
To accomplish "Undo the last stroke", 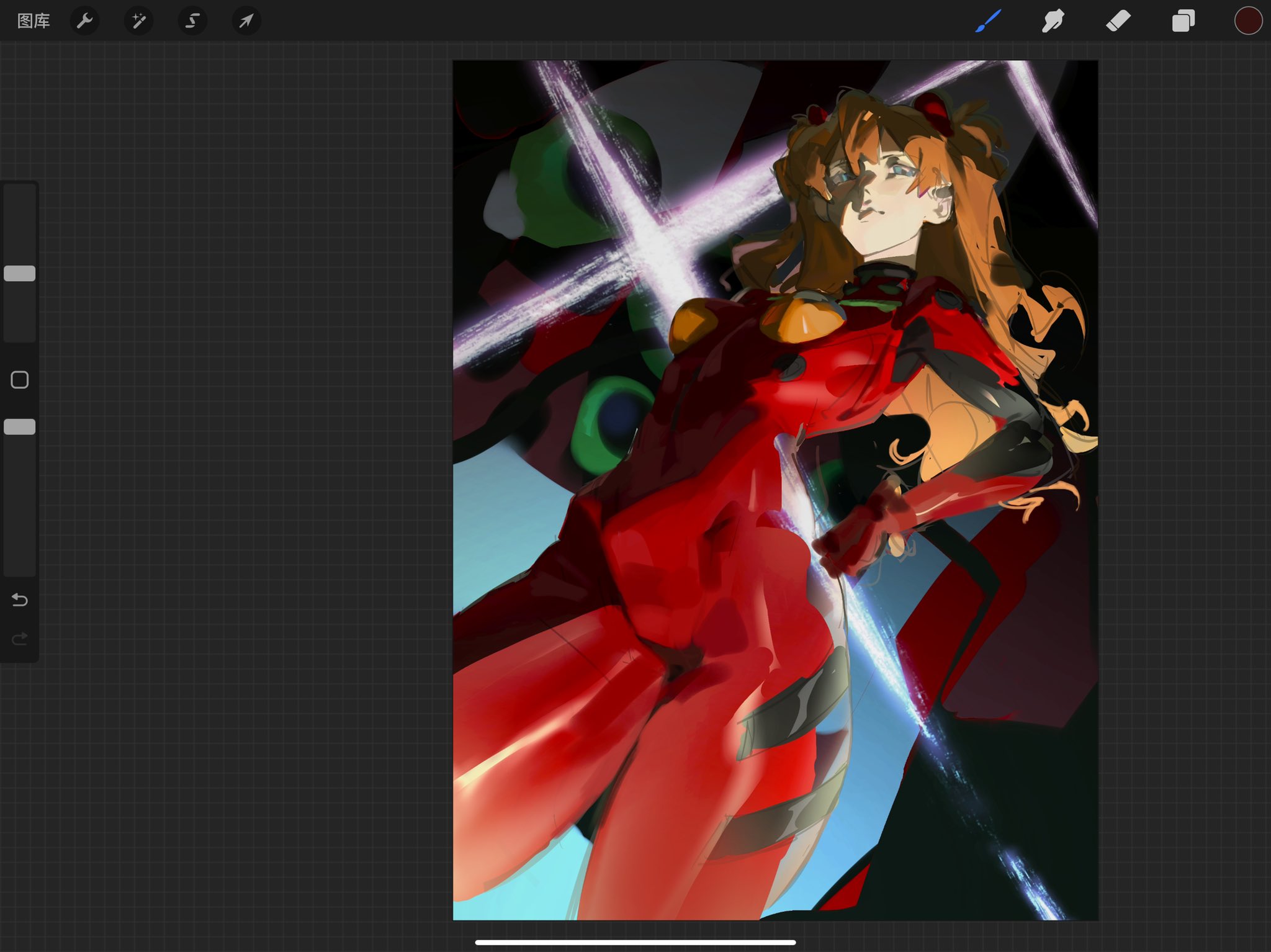I will (x=20, y=600).
